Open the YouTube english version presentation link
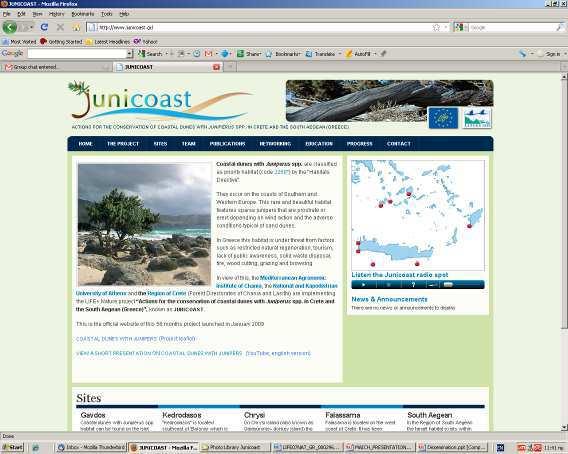The width and height of the screenshot is (568, 454). click(x=278, y=353)
